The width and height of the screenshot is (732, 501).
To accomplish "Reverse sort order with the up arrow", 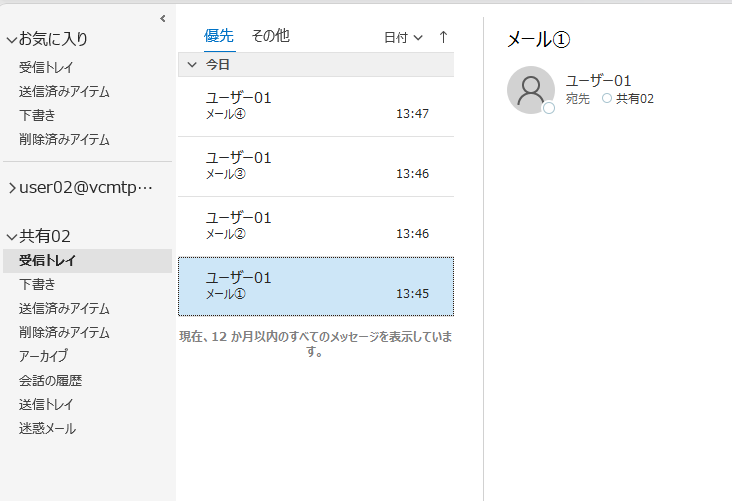I will pyautogui.click(x=443, y=37).
